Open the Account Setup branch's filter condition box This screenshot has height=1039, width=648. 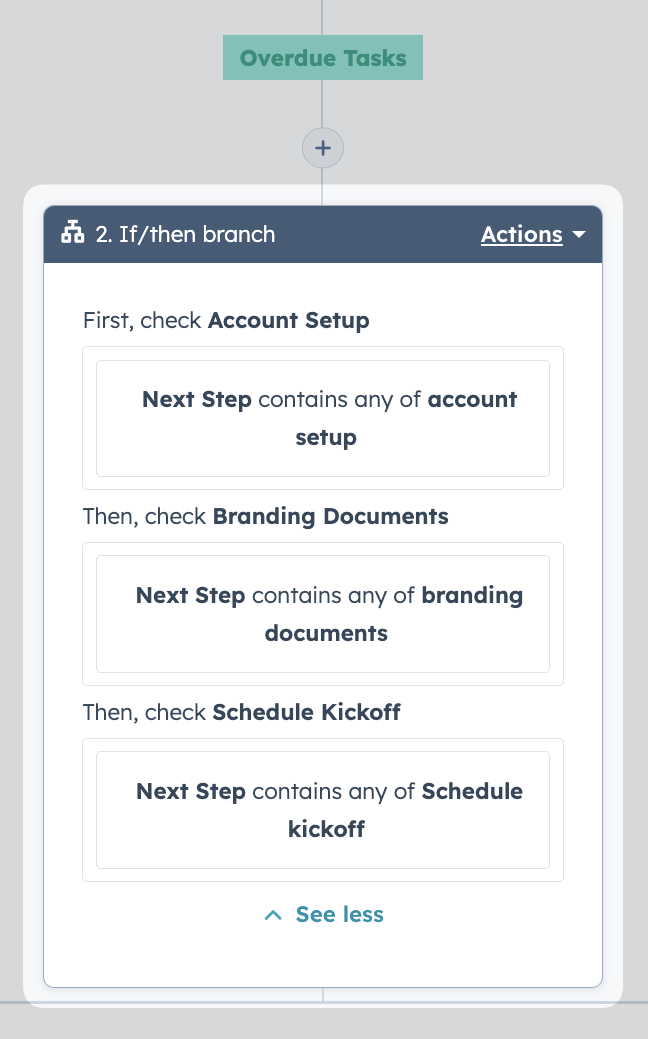pos(323,418)
